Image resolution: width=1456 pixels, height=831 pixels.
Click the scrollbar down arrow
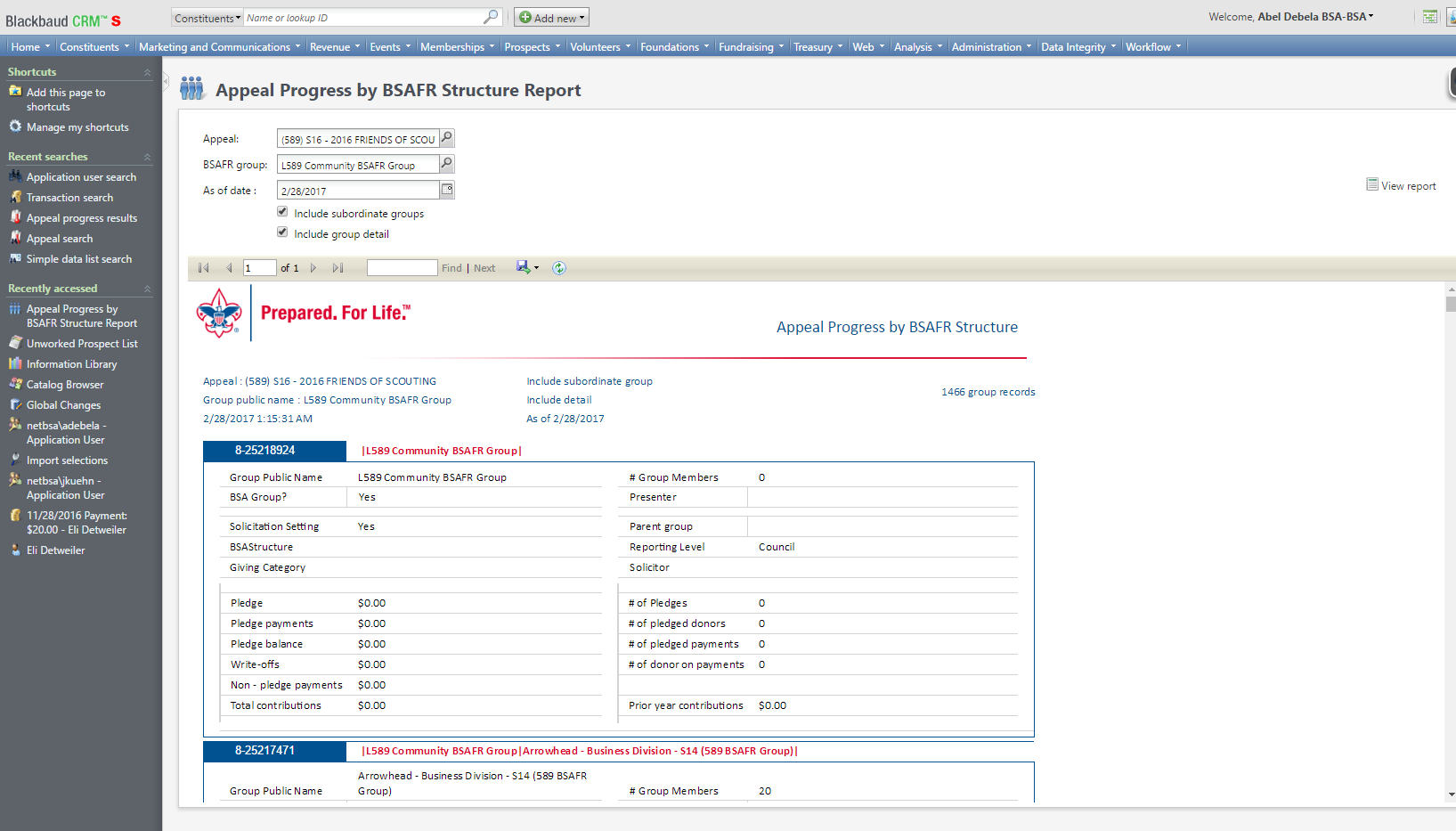pos(1451,794)
